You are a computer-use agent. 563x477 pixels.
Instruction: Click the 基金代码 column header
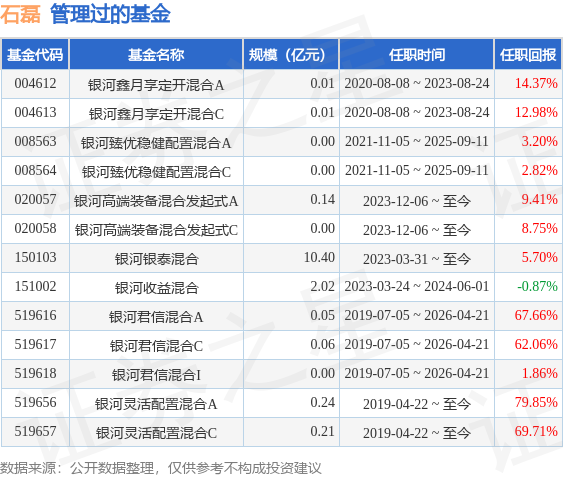[35, 55]
